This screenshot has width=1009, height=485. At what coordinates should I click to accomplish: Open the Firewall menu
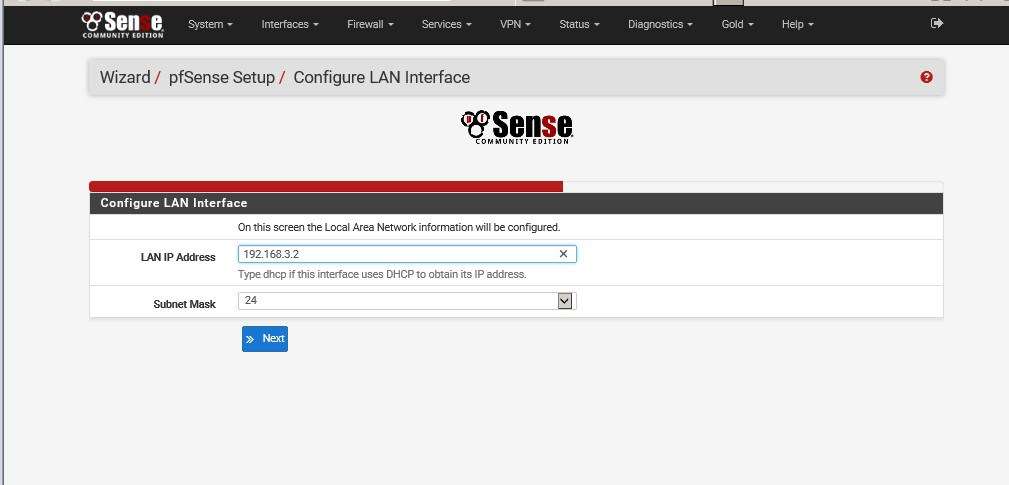click(x=370, y=24)
